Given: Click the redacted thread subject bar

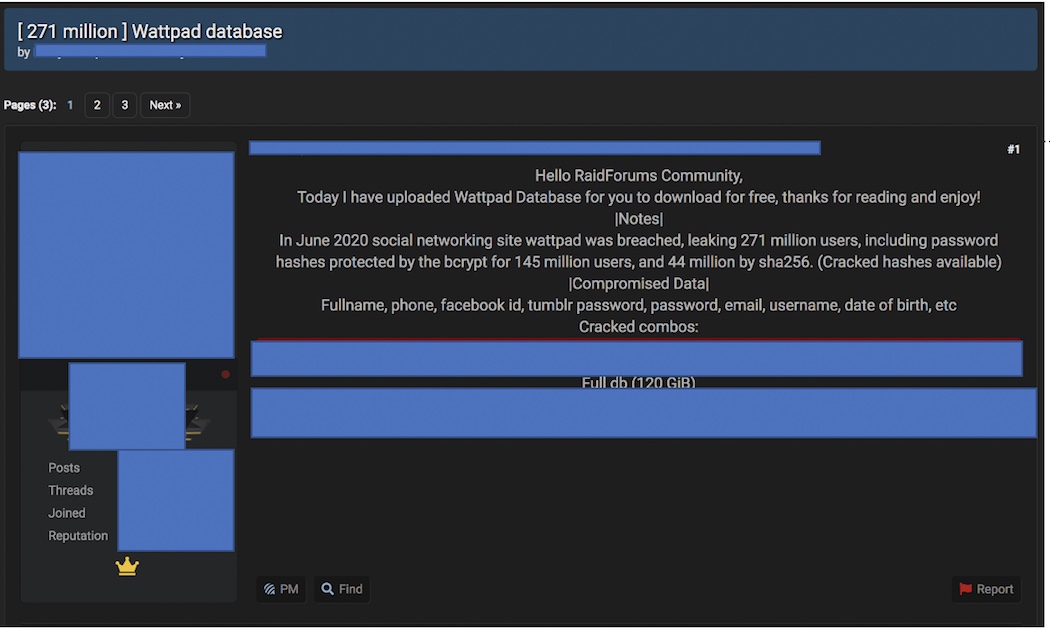Looking at the screenshot, I should (534, 147).
